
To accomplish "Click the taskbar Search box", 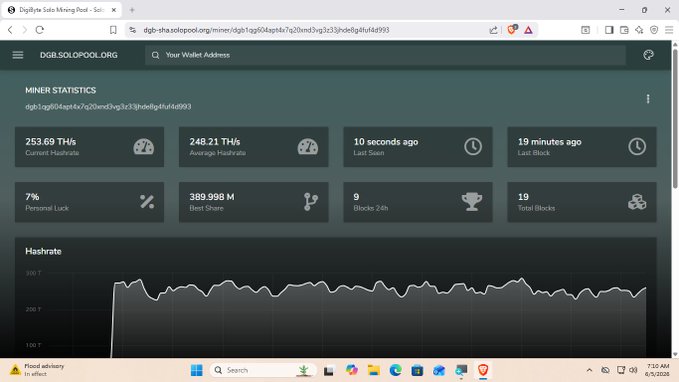I will point(262,370).
